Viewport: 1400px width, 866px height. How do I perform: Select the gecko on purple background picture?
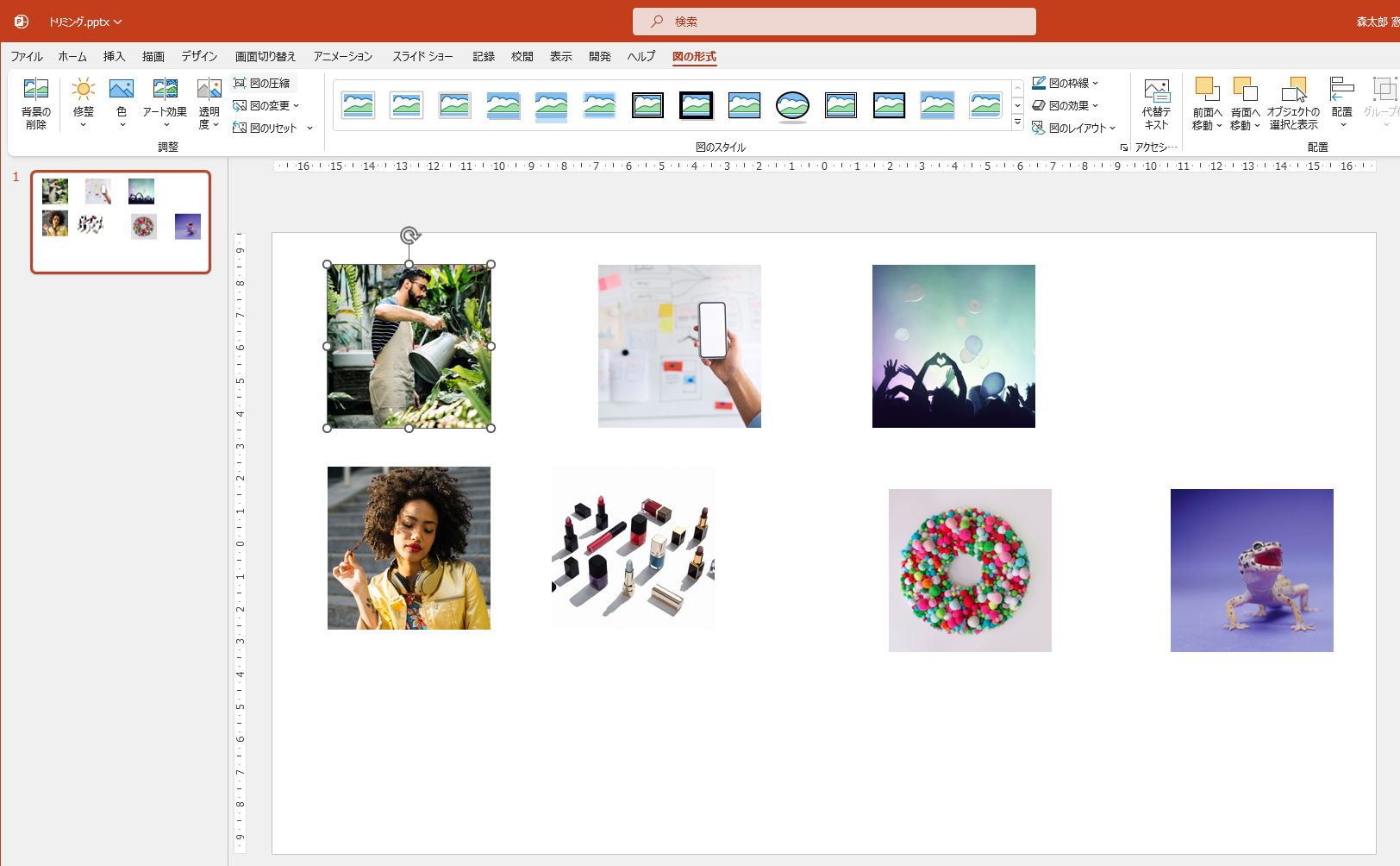(x=1252, y=570)
